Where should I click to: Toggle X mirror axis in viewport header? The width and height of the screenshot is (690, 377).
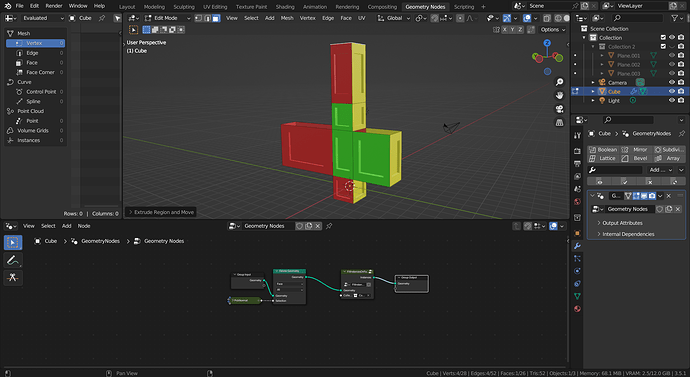point(504,29)
